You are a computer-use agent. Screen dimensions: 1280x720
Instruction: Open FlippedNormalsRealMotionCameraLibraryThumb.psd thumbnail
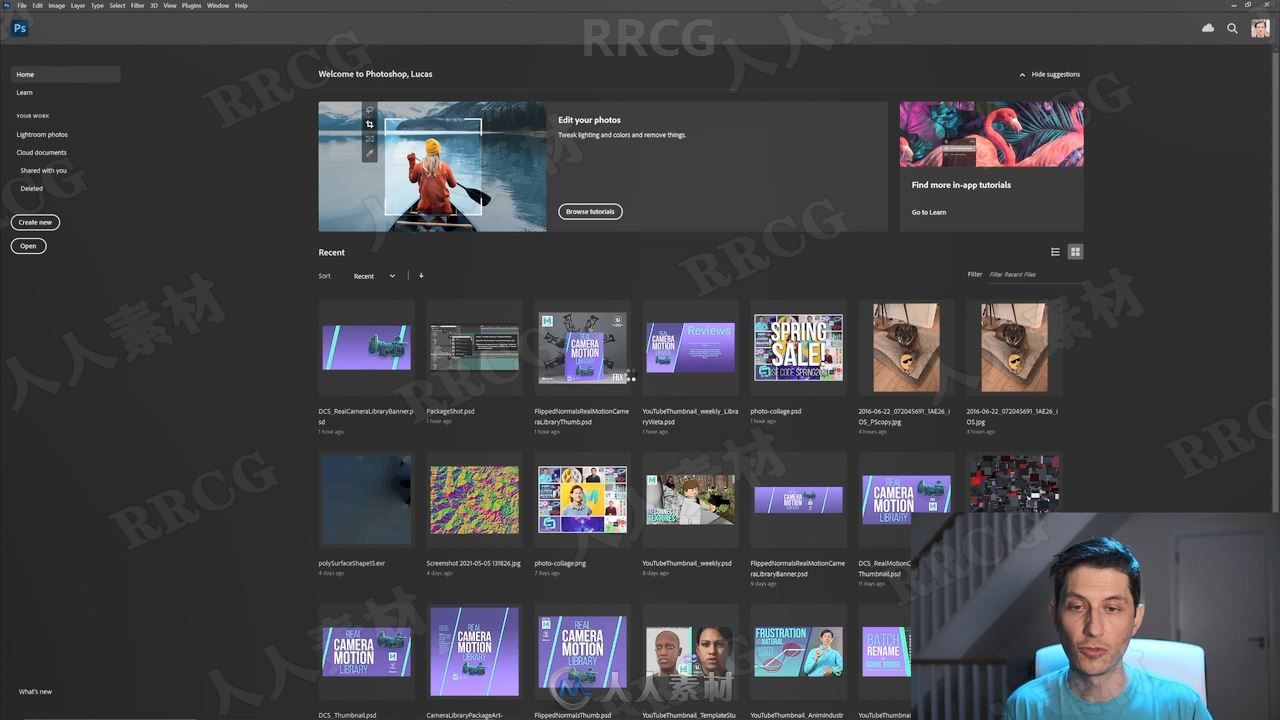click(582, 348)
